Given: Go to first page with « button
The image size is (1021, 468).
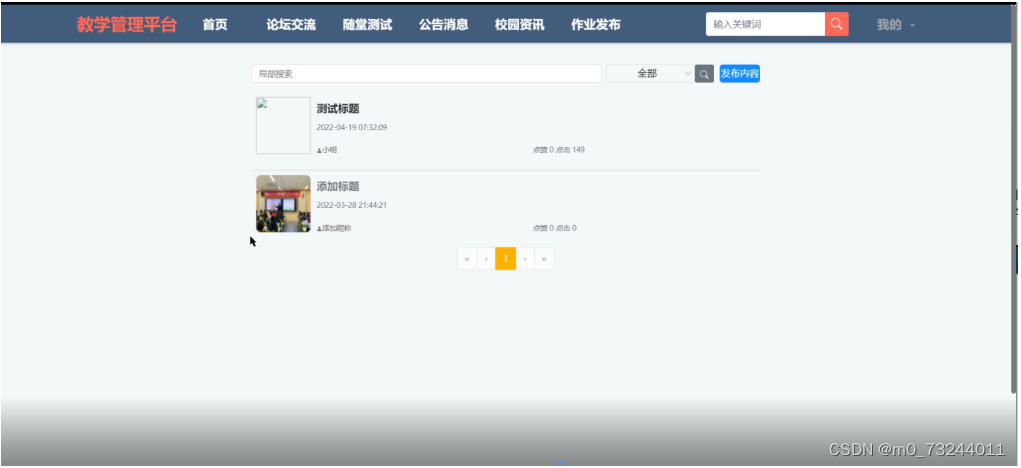Looking at the screenshot, I should click(x=467, y=258).
